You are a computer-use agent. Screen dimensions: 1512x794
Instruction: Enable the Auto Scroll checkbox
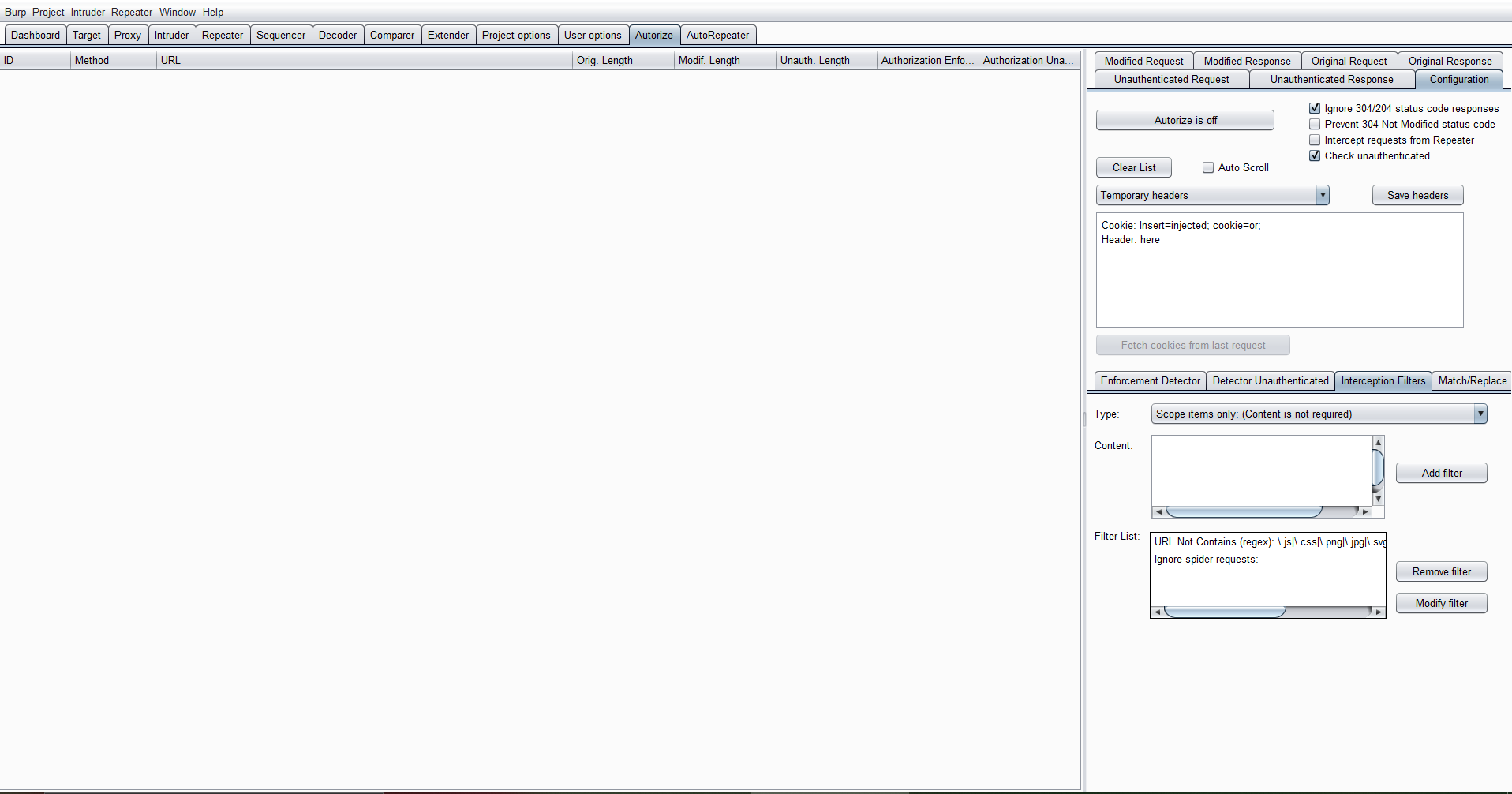click(1208, 167)
